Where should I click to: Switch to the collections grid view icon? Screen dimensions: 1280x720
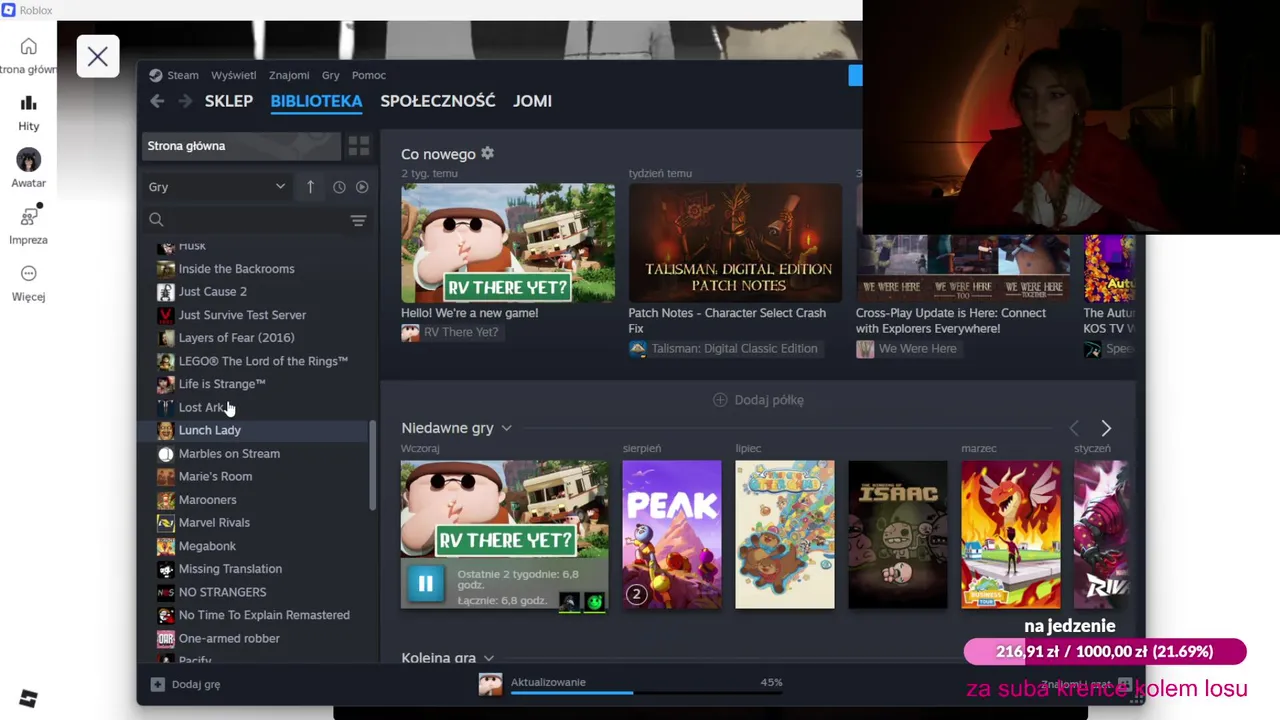[x=359, y=146]
